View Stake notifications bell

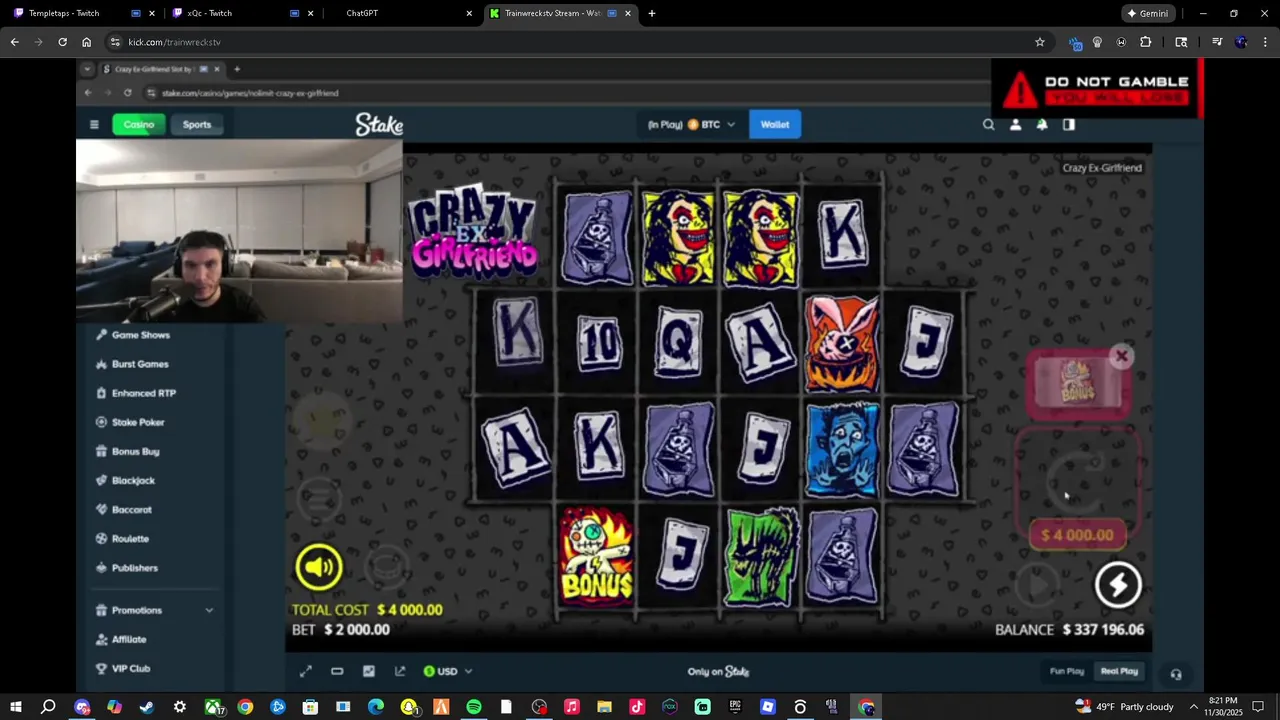click(x=1042, y=125)
